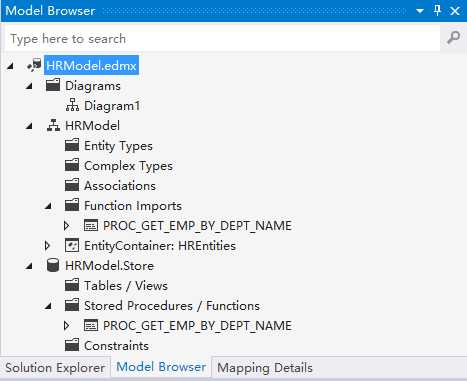The image size is (467, 381).
Task: Collapse the Stored Procedures / Functions node
Action: (x=48, y=306)
